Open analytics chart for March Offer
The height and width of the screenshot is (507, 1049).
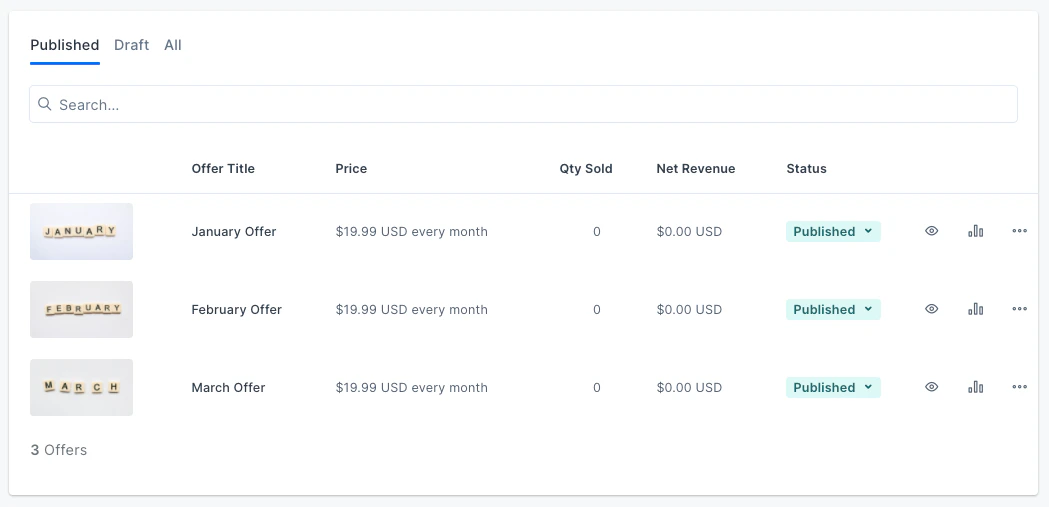point(975,387)
